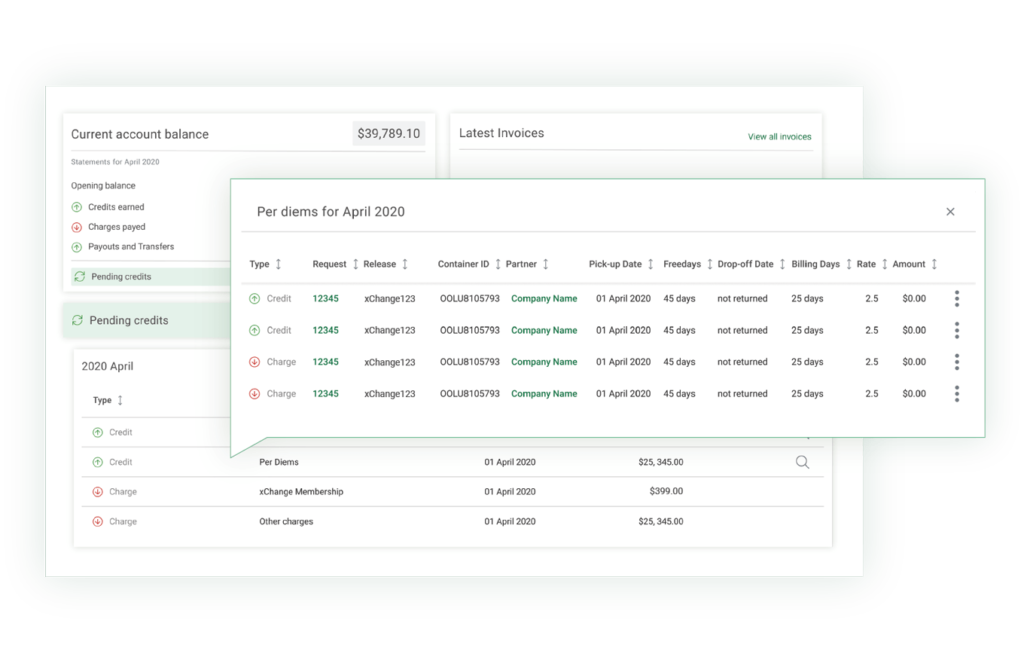This screenshot has height=666, width=1024.
Task: Open more options for first Charge row
Action: coord(957,362)
